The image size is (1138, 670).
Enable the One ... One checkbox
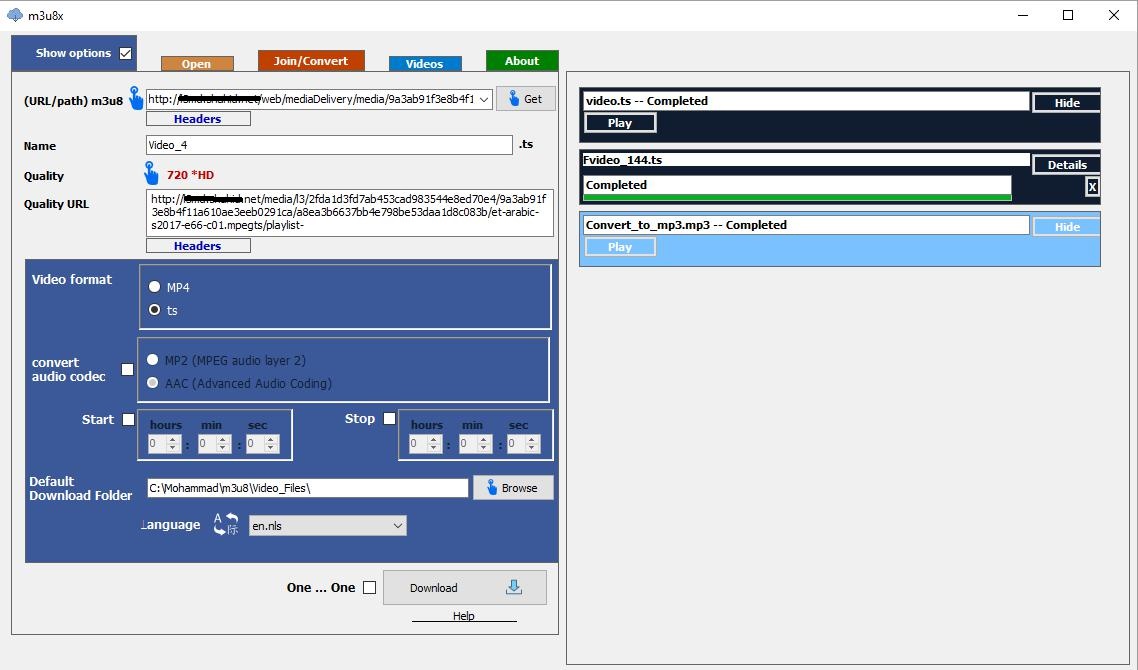coord(369,587)
